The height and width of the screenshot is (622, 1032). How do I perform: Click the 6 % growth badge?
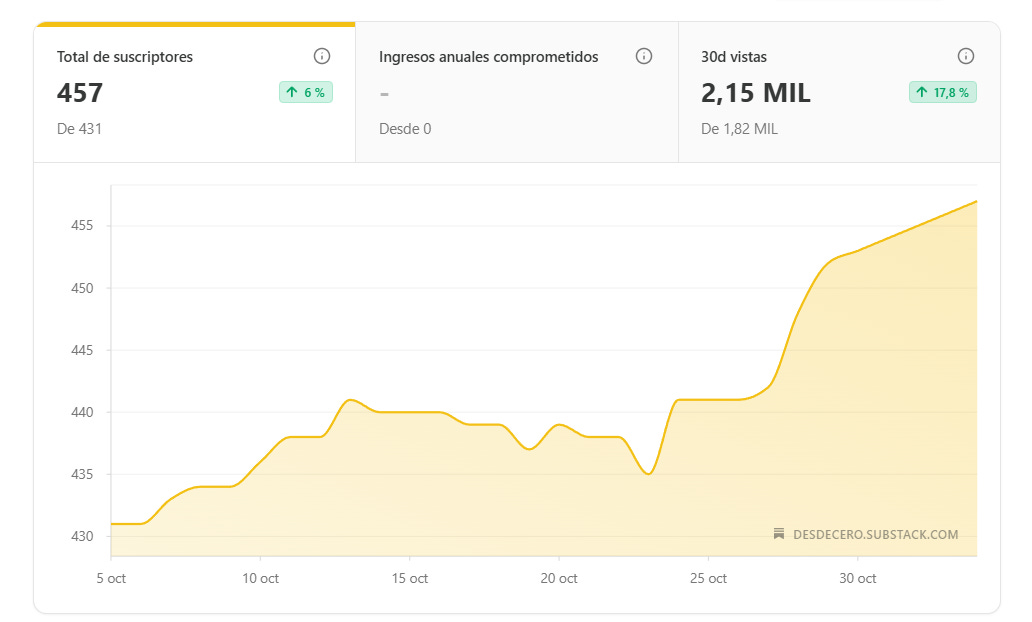pyautogui.click(x=306, y=92)
